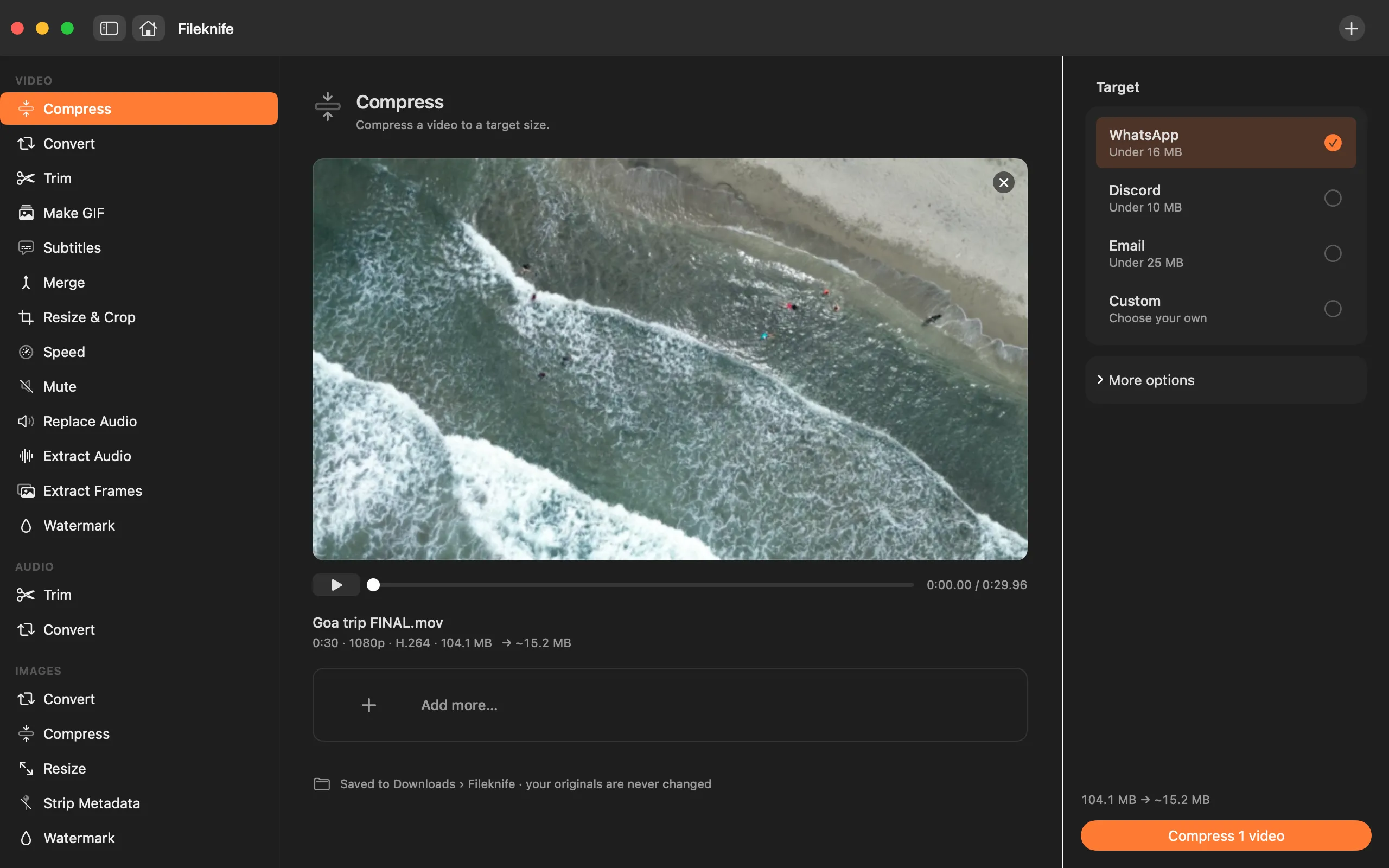Click the Make GIF icon
The image size is (1389, 868).
26,213
